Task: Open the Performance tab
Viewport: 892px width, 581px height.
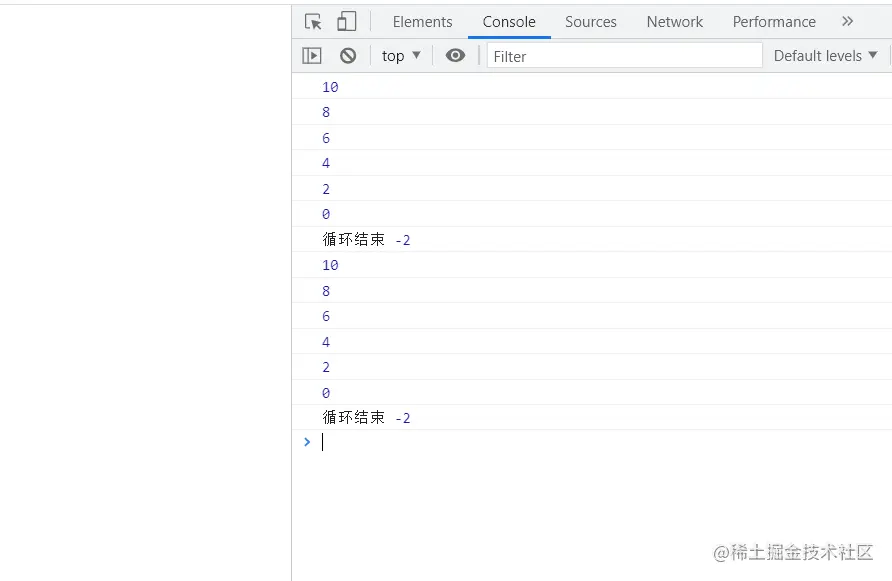Action: [774, 22]
